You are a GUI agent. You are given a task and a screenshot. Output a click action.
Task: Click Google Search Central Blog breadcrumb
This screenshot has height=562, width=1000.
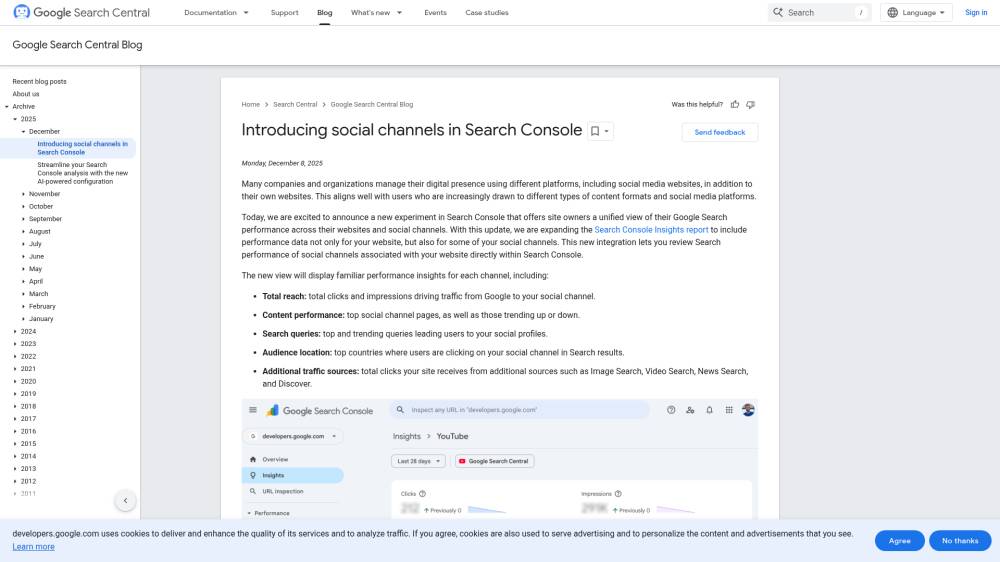[x=371, y=105]
